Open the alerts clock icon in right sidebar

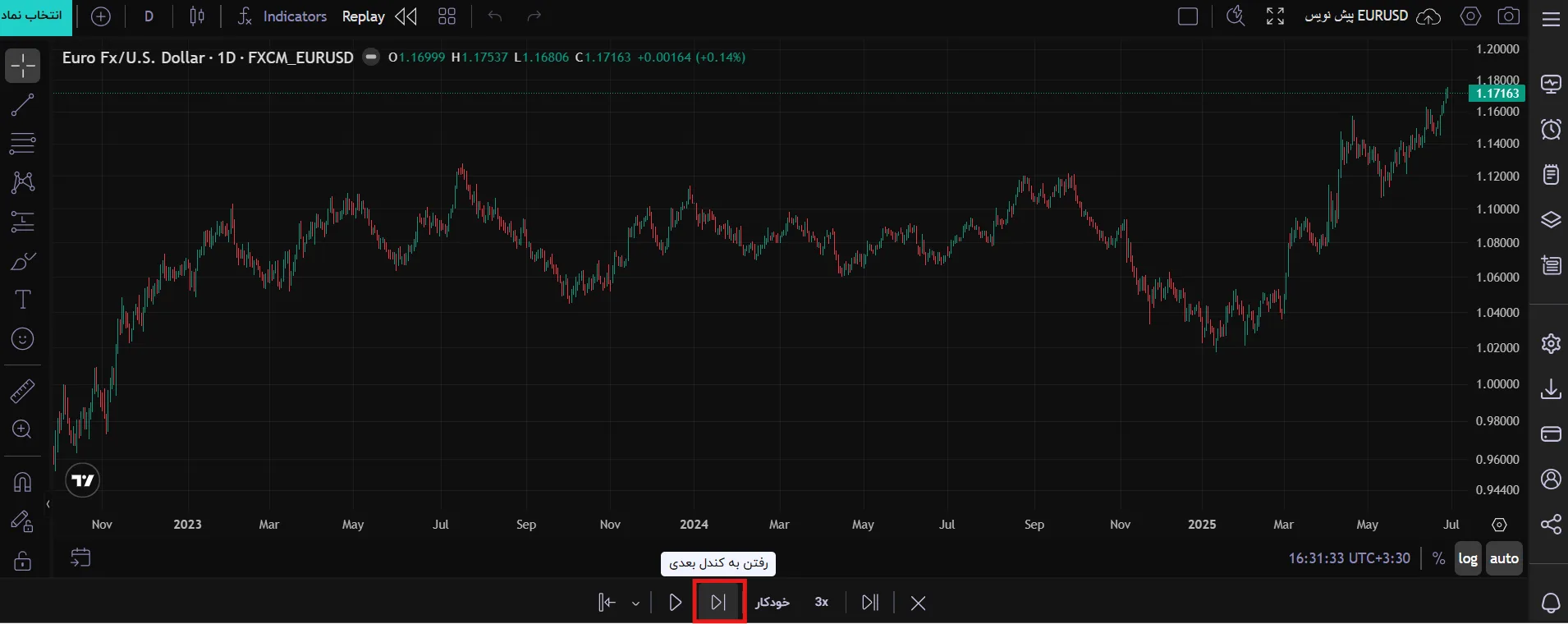[x=1551, y=129]
